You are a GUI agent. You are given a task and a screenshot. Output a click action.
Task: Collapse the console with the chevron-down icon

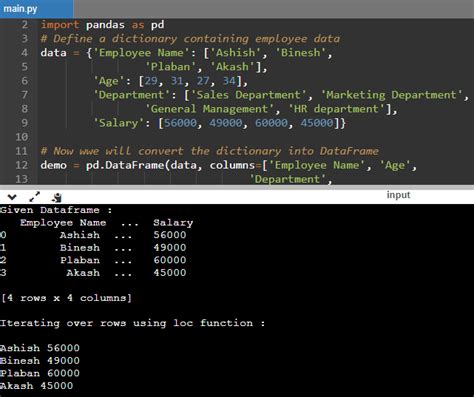12,197
